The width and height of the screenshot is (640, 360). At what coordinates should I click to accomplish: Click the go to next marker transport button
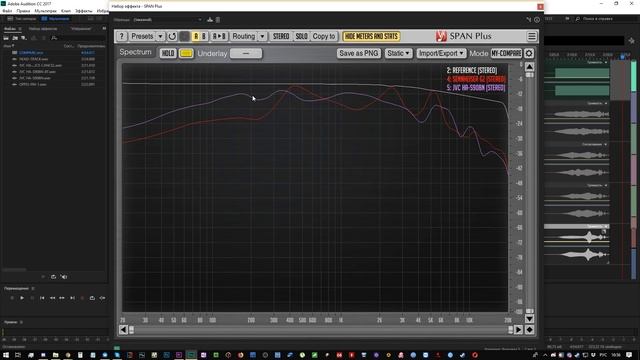point(72,298)
